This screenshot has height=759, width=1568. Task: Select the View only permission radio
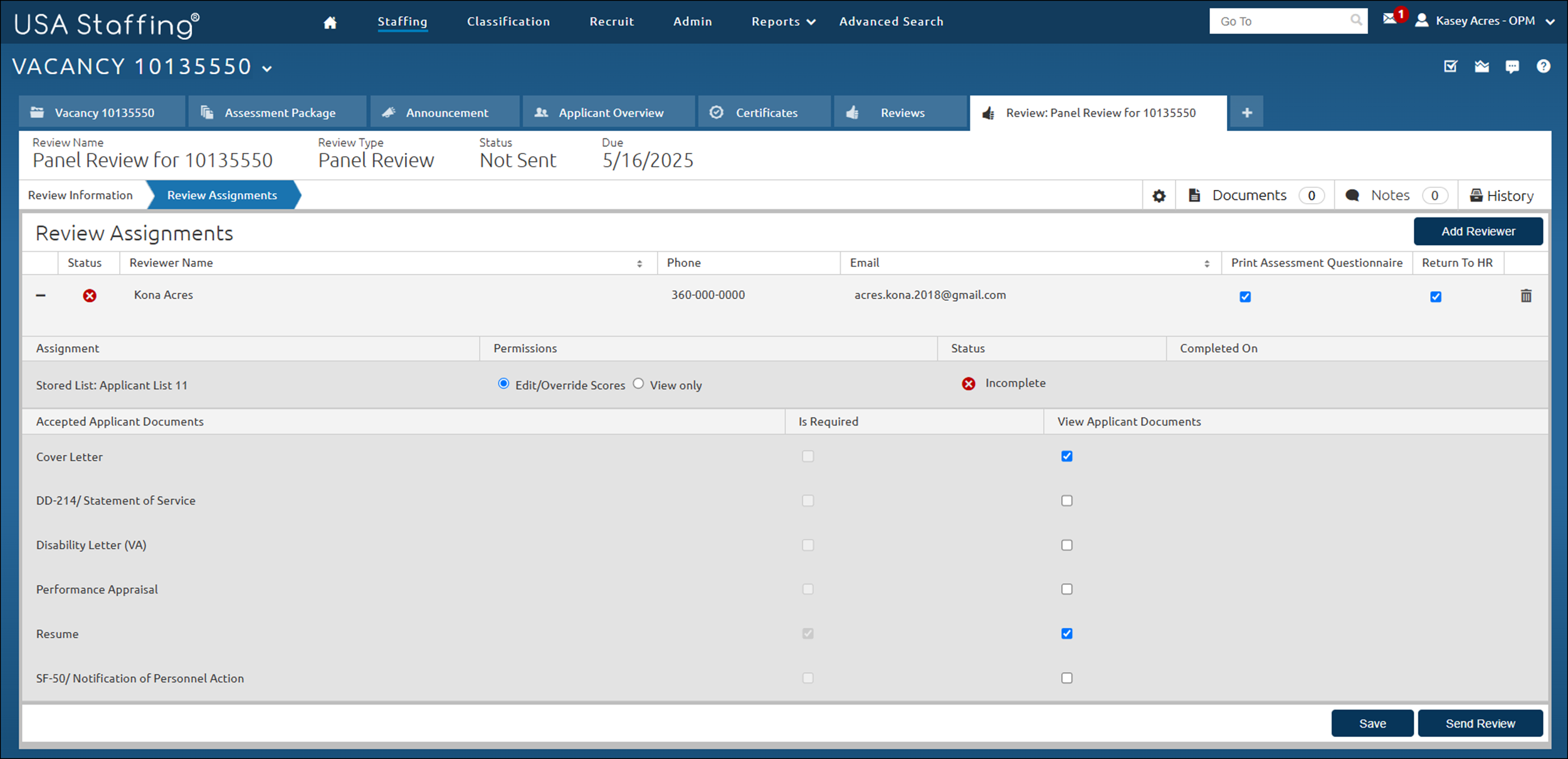tap(638, 384)
